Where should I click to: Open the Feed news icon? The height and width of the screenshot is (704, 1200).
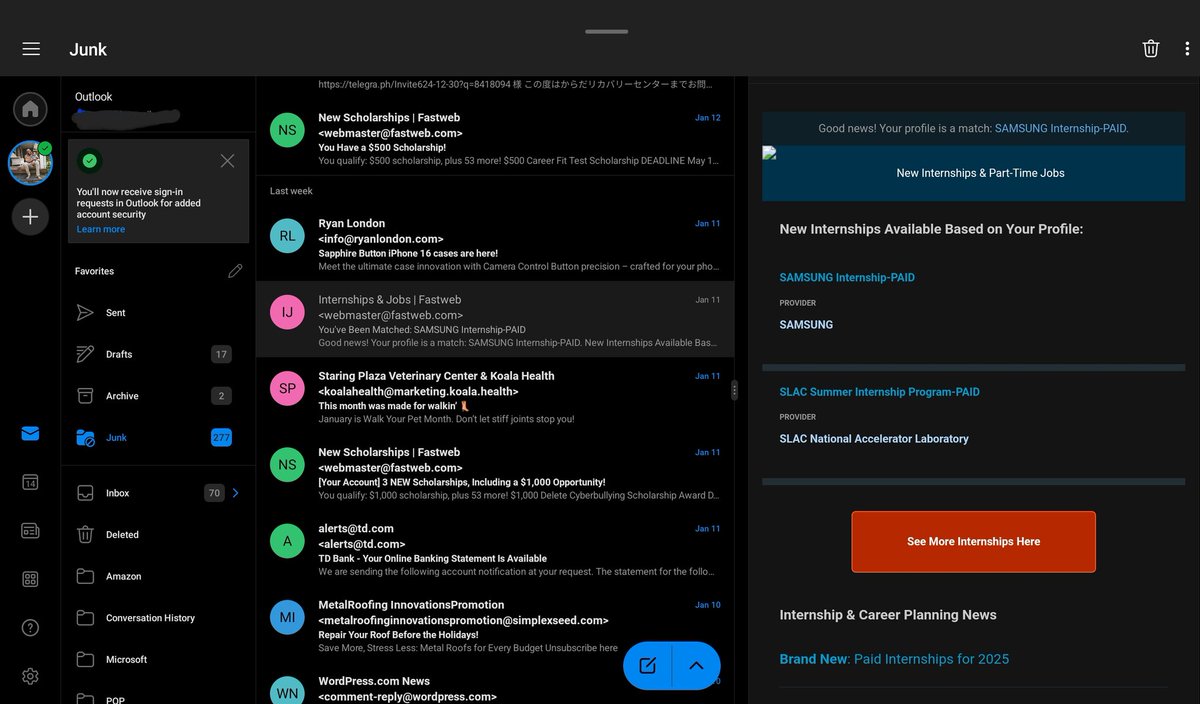coord(30,531)
